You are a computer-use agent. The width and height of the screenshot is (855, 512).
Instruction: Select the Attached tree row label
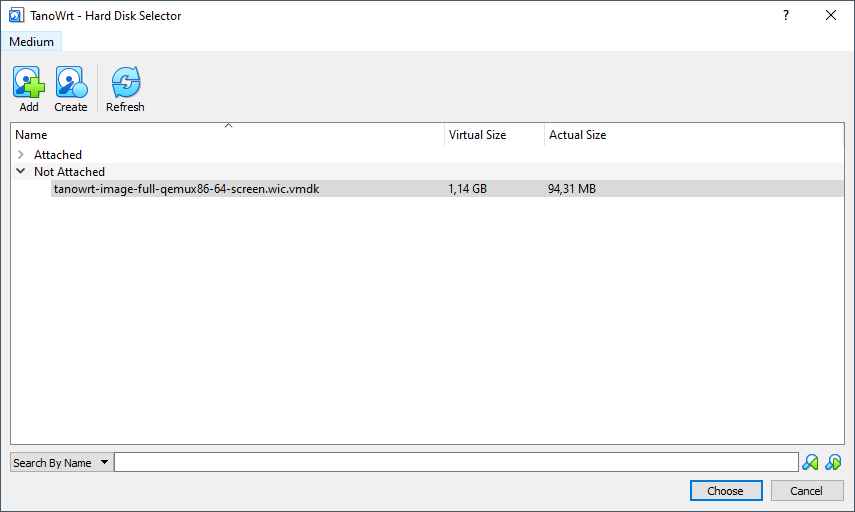pyautogui.click(x=58, y=155)
